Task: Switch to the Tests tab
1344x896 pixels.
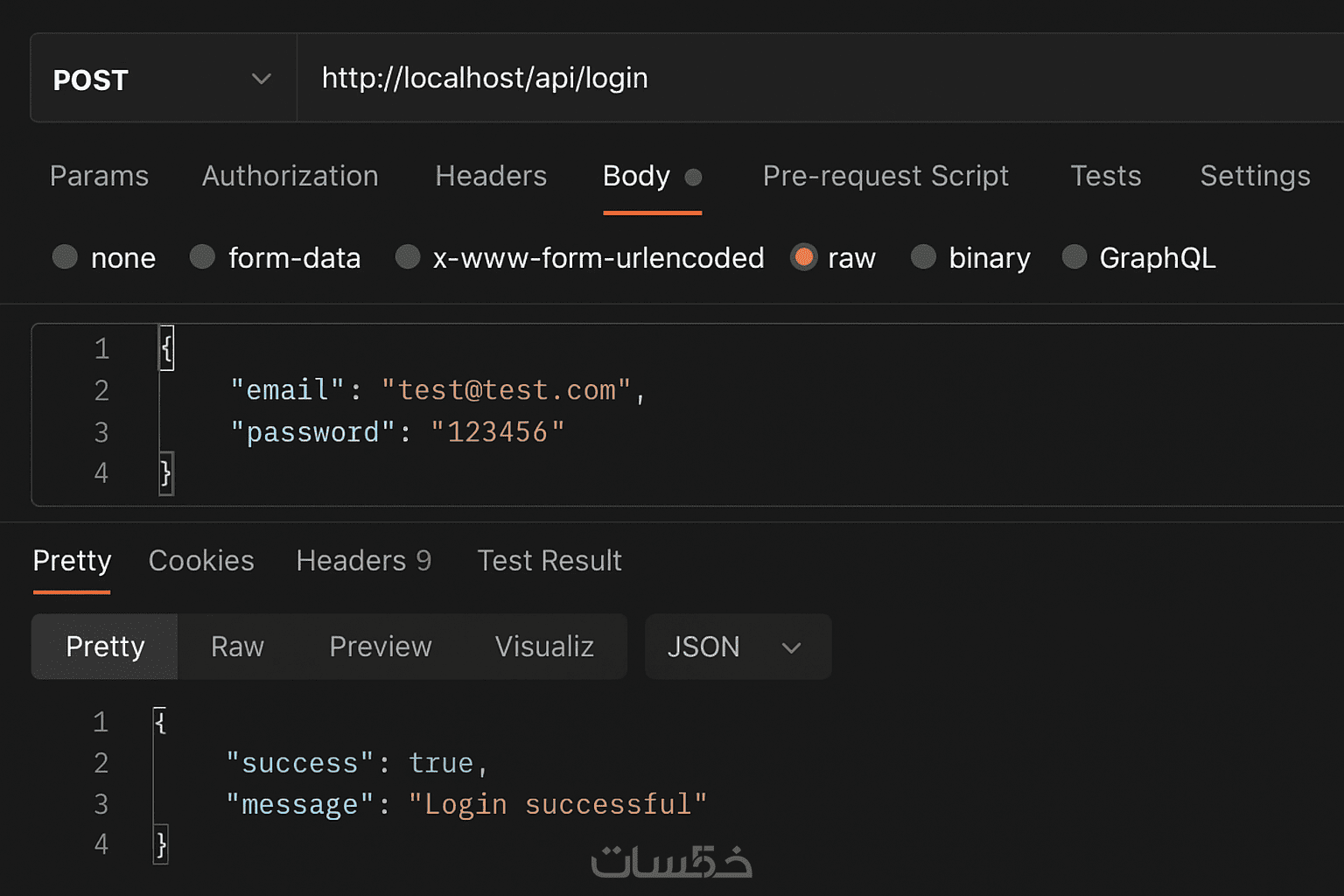Action: point(1106,176)
